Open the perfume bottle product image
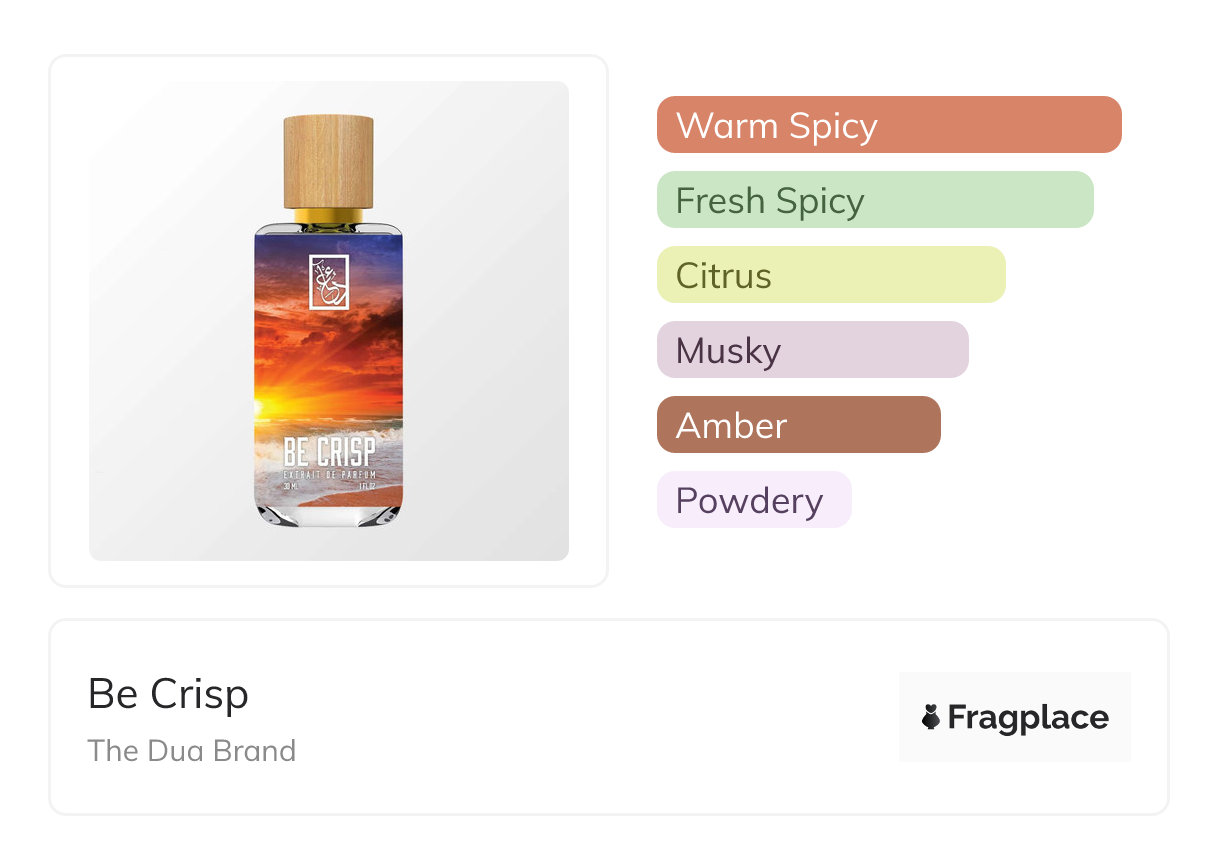 pyautogui.click(x=329, y=320)
